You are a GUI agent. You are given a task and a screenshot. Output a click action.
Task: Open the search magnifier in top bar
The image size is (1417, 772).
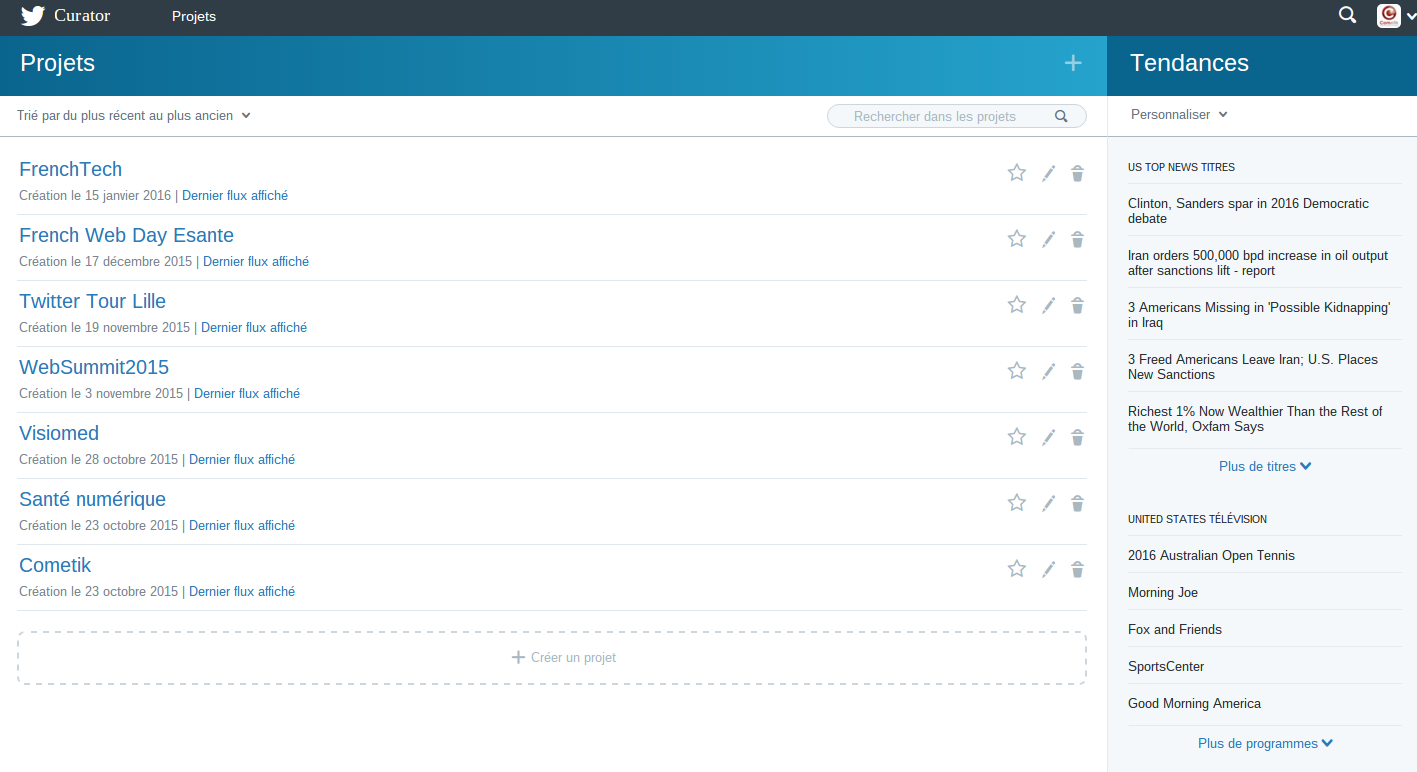click(1347, 15)
